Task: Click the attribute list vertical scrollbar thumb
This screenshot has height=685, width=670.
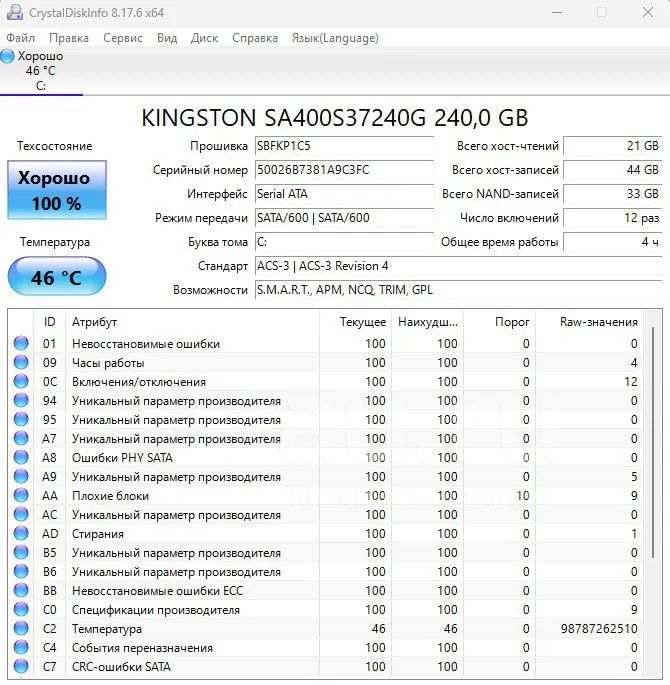Action: 653,442
